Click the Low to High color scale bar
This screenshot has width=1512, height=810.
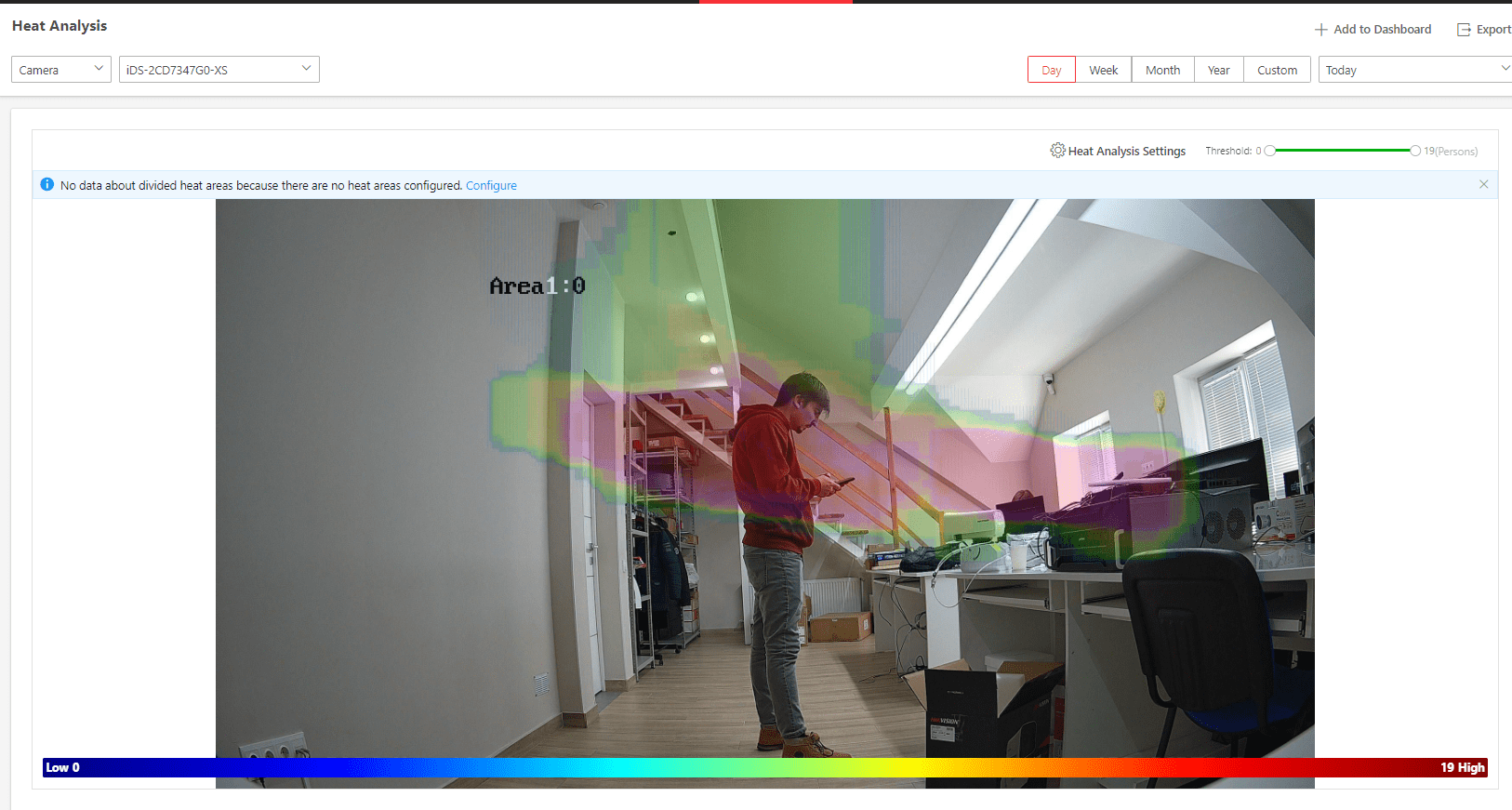764,767
